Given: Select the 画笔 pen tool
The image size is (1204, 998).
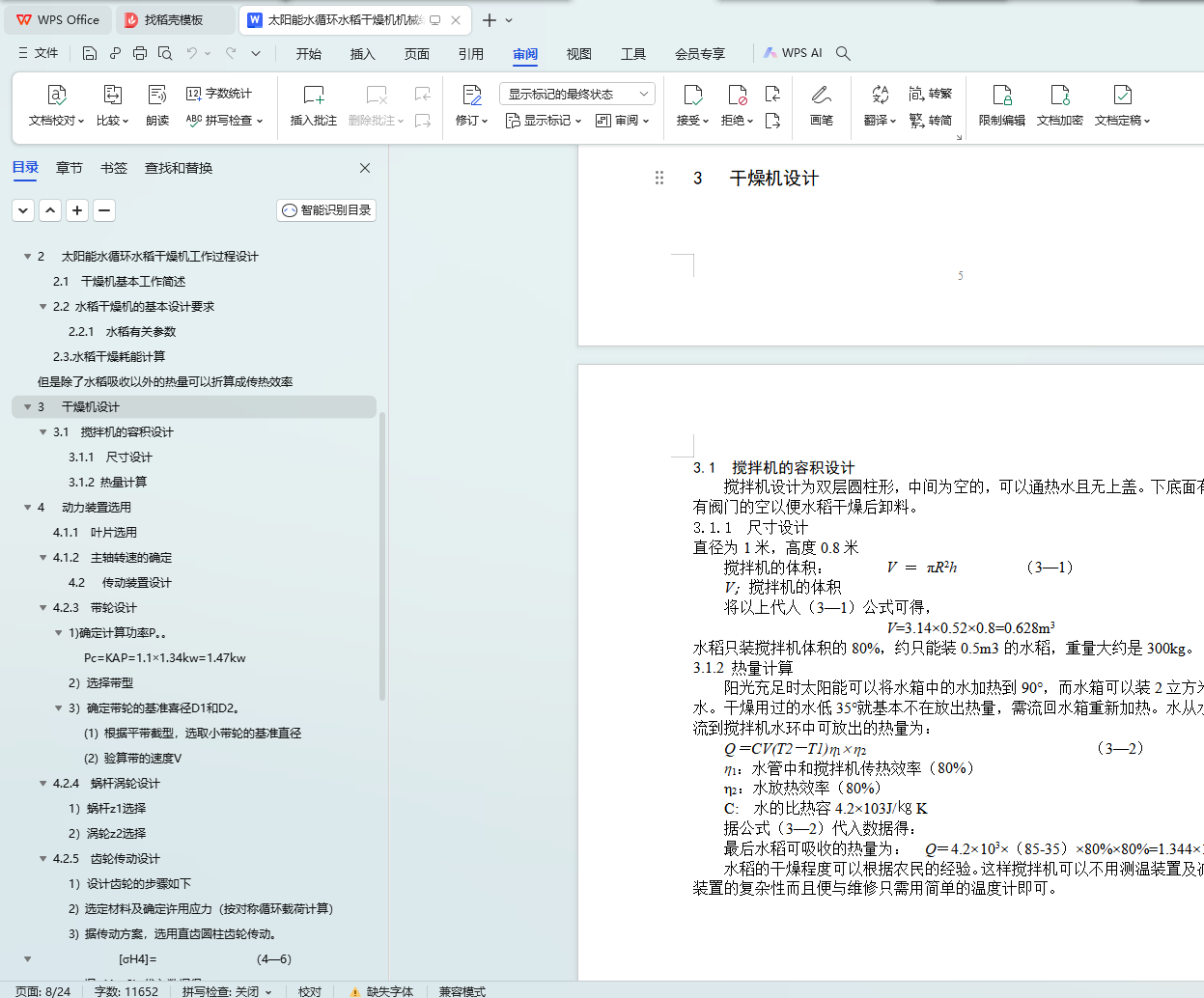Looking at the screenshot, I should coord(822,106).
